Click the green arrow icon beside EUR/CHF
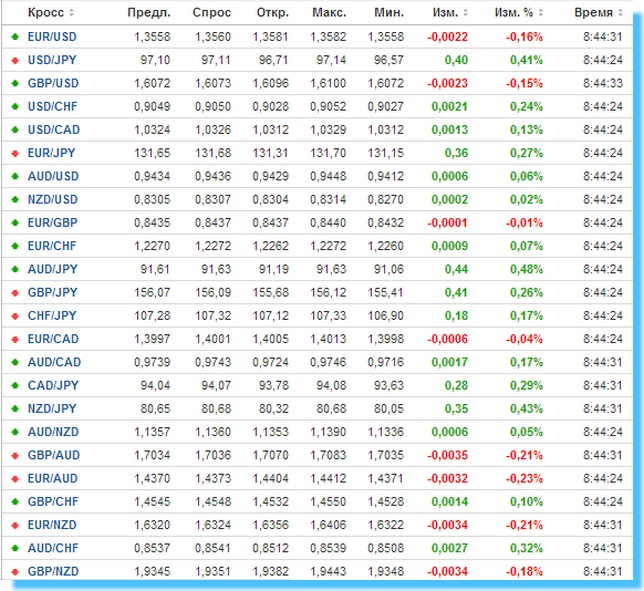The image size is (644, 591). [x=15, y=246]
